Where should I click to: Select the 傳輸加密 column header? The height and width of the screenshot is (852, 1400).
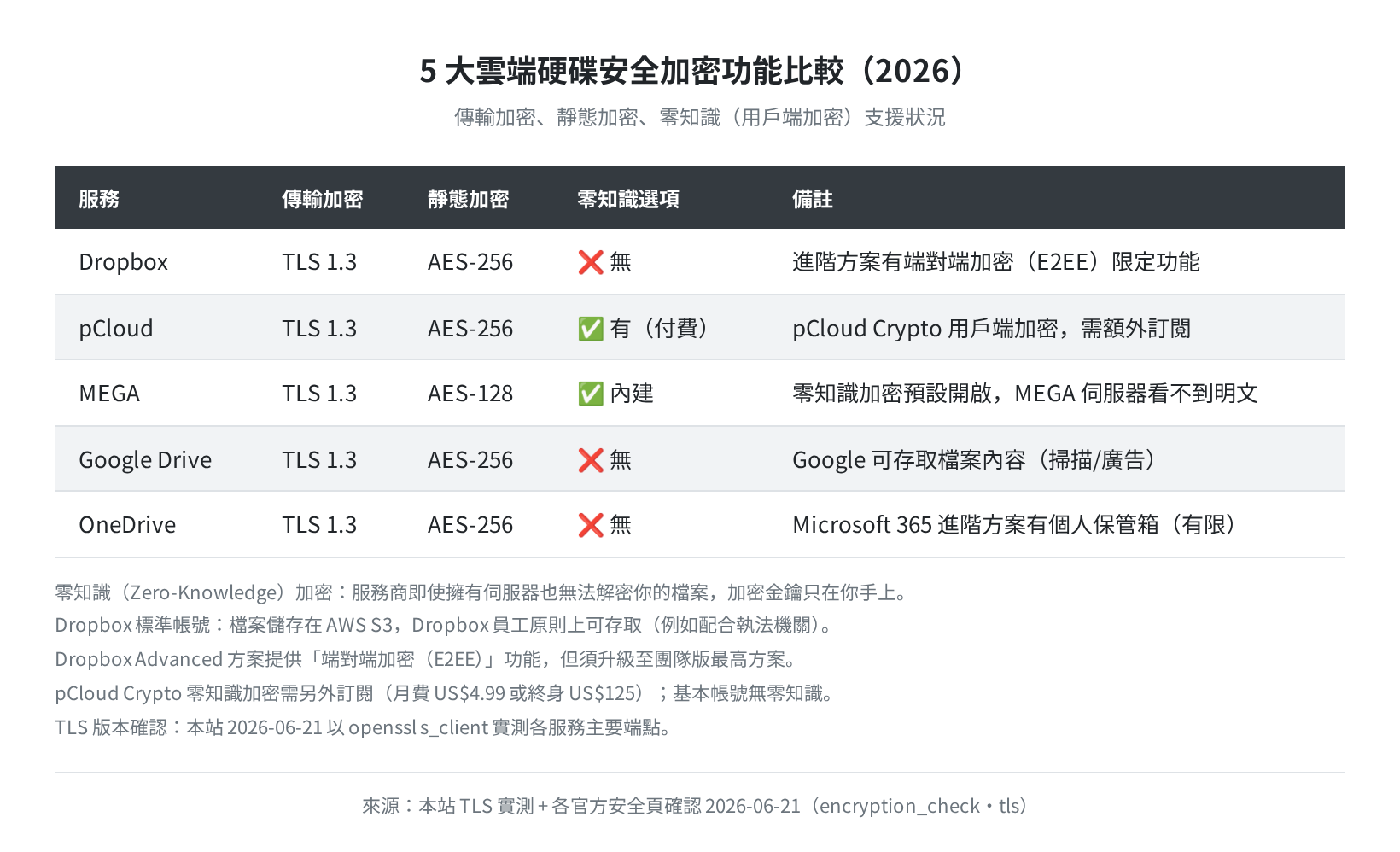click(323, 199)
